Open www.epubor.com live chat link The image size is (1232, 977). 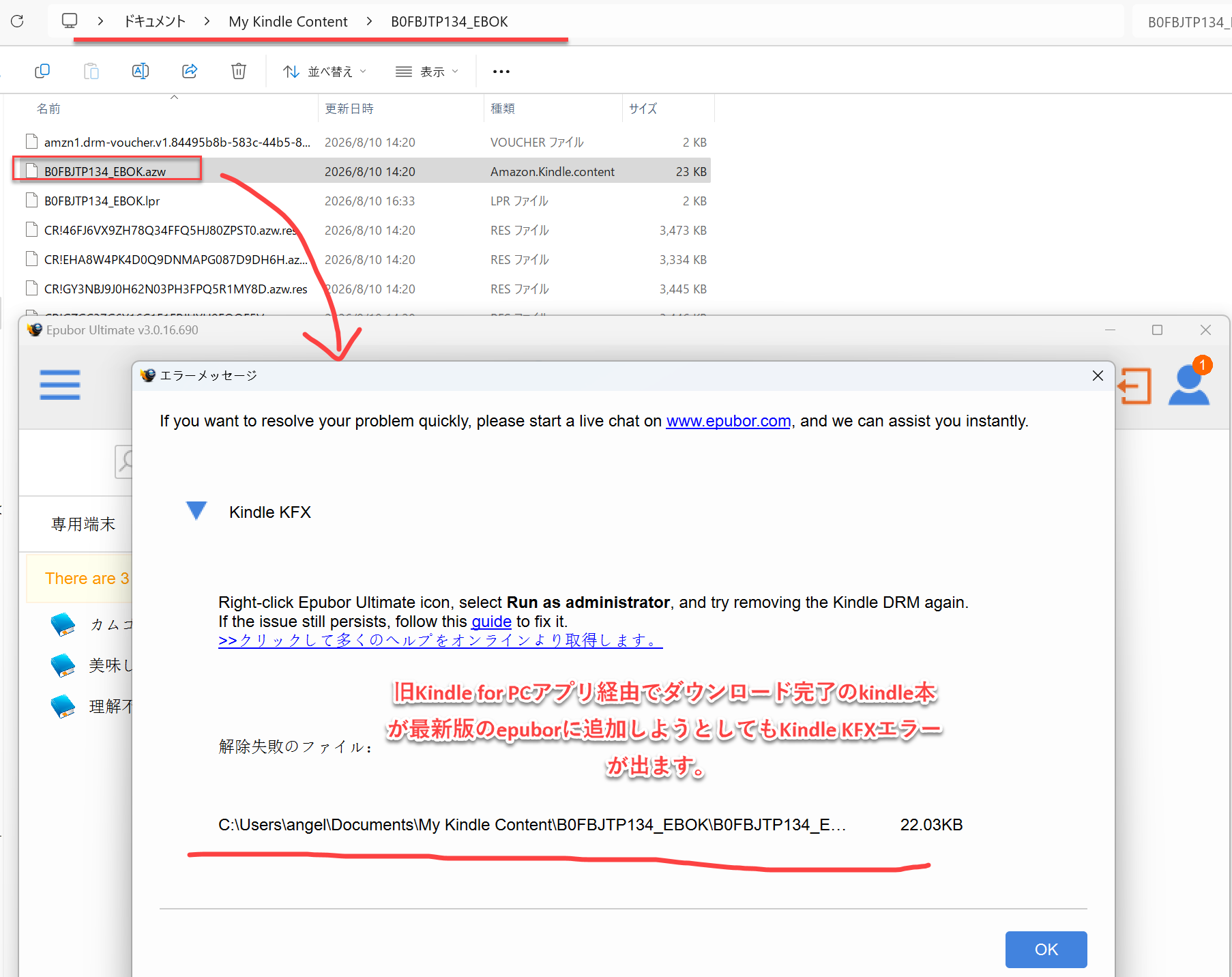(728, 421)
